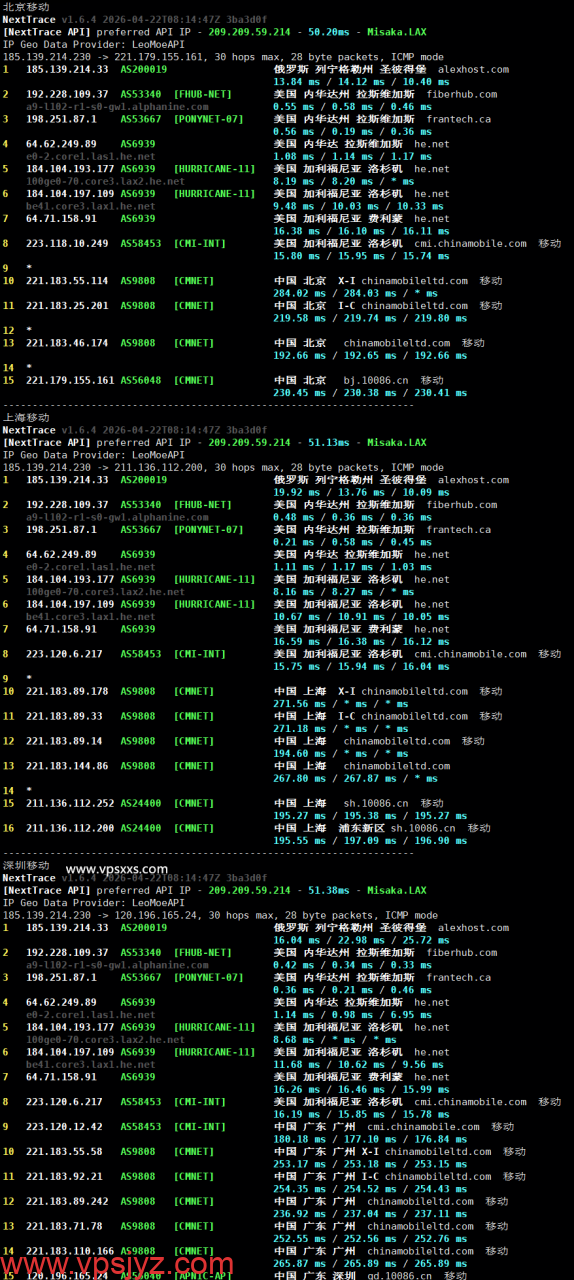Click hop IP 221.183.89.242
Viewport: 574px width, 1280px height.
pyautogui.click(x=68, y=1201)
